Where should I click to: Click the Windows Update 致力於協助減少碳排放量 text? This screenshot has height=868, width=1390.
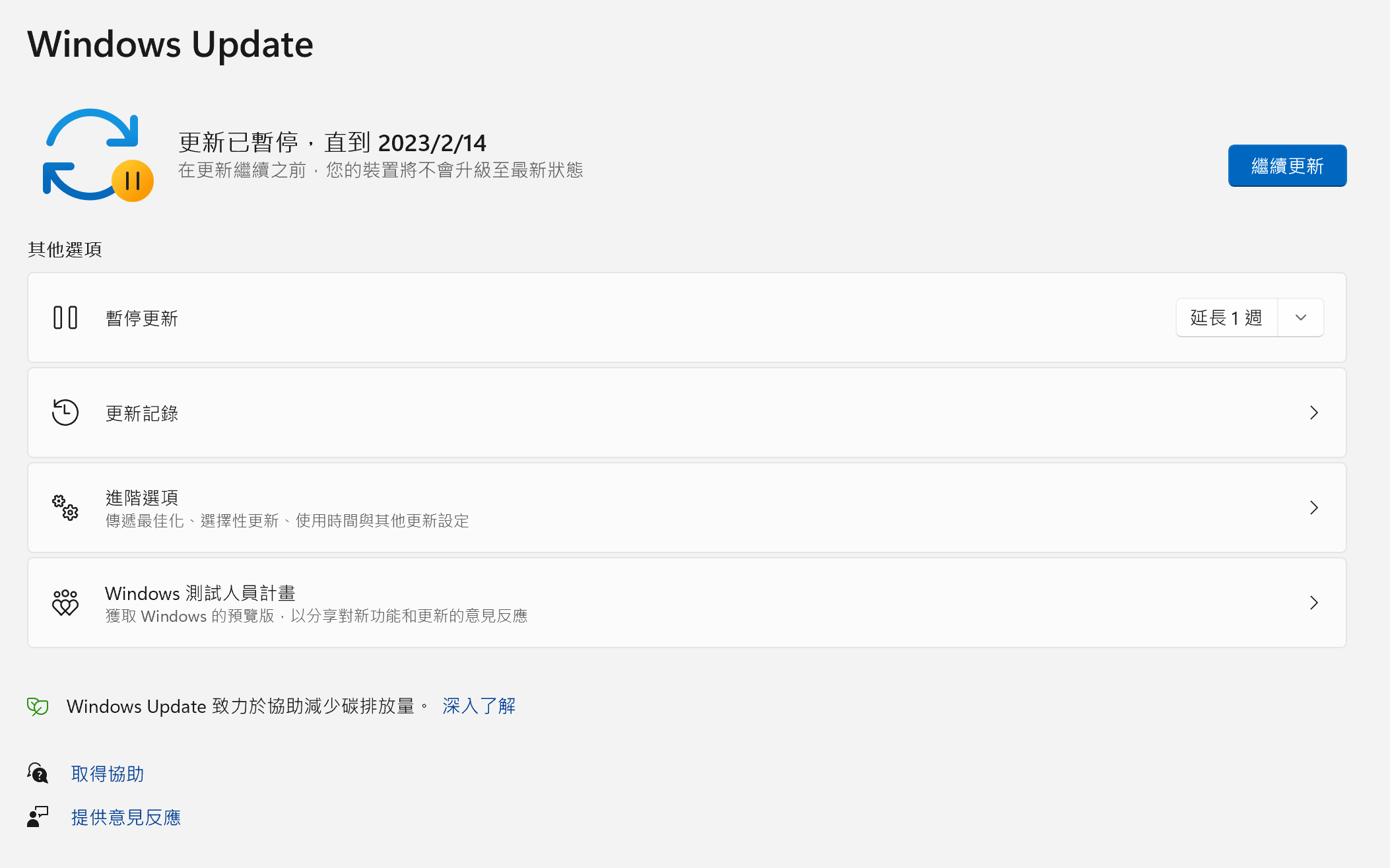click(247, 706)
